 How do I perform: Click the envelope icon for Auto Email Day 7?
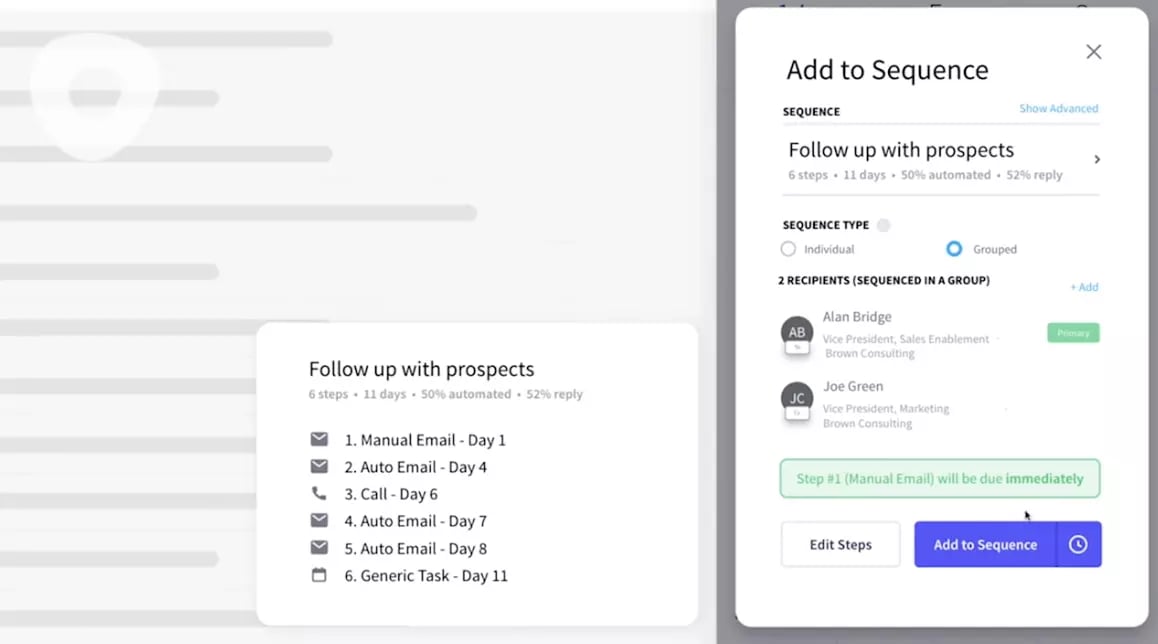(x=319, y=521)
